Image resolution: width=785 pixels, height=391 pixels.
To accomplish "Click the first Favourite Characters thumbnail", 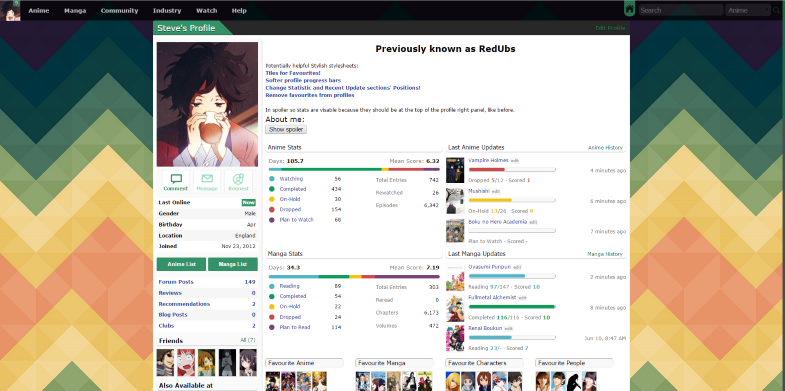I will [x=453, y=381].
